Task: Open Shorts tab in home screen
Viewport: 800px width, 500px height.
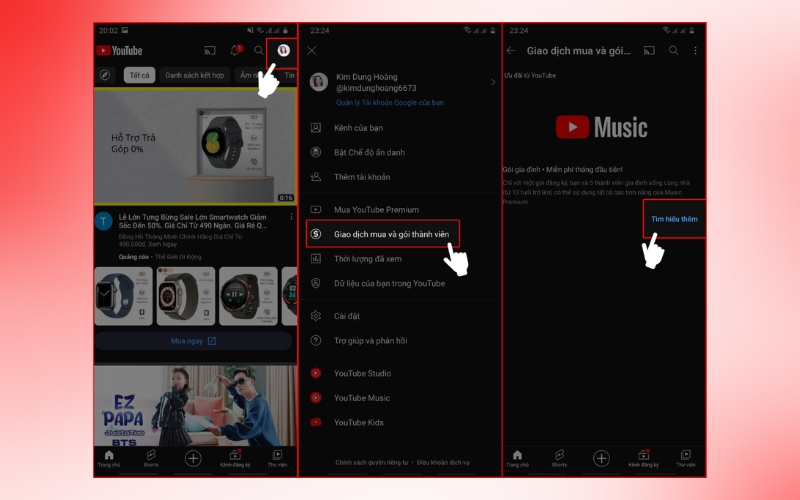Action: tap(151, 459)
